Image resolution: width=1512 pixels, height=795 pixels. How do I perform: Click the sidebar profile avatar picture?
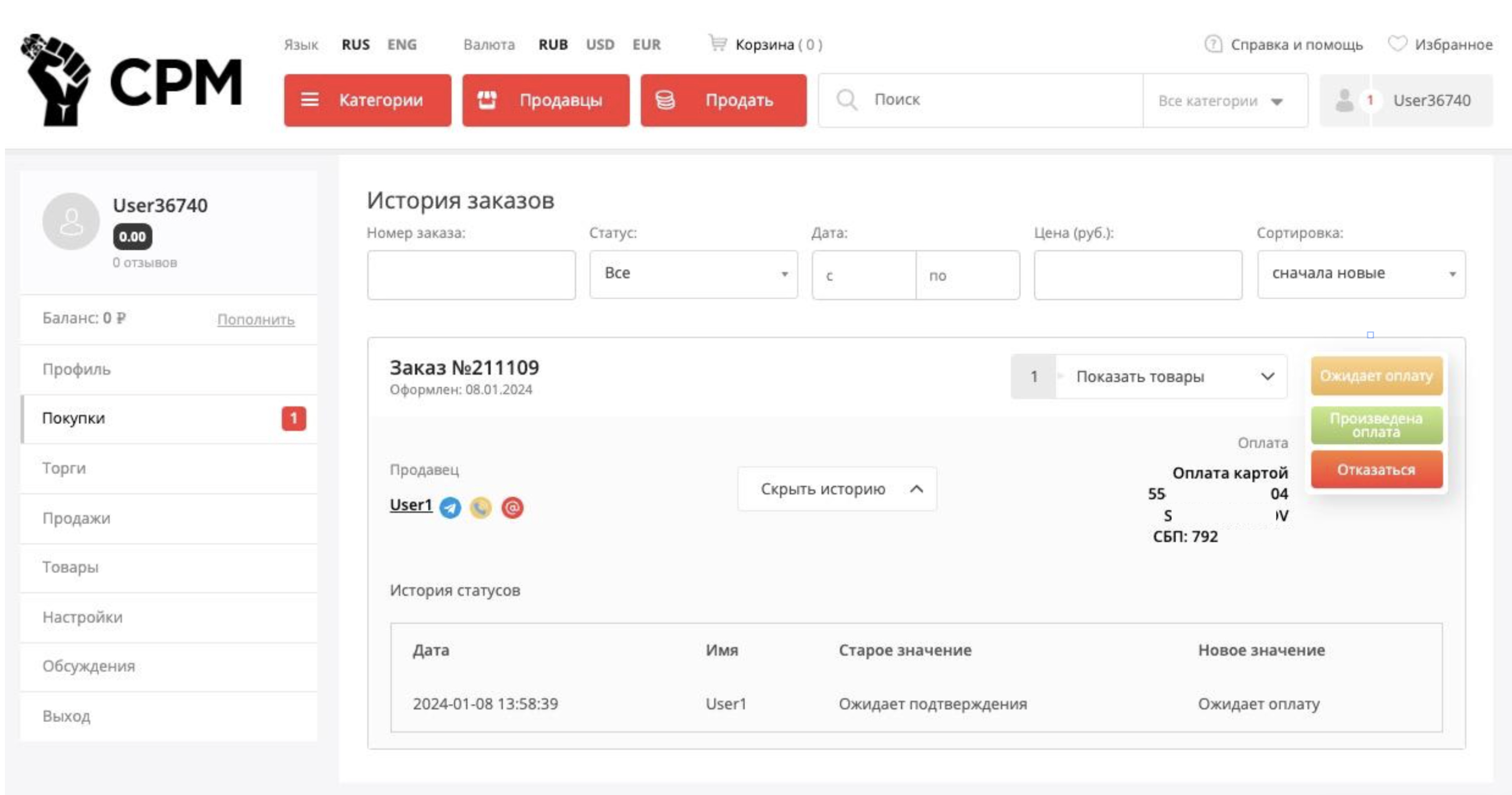pos(71,221)
